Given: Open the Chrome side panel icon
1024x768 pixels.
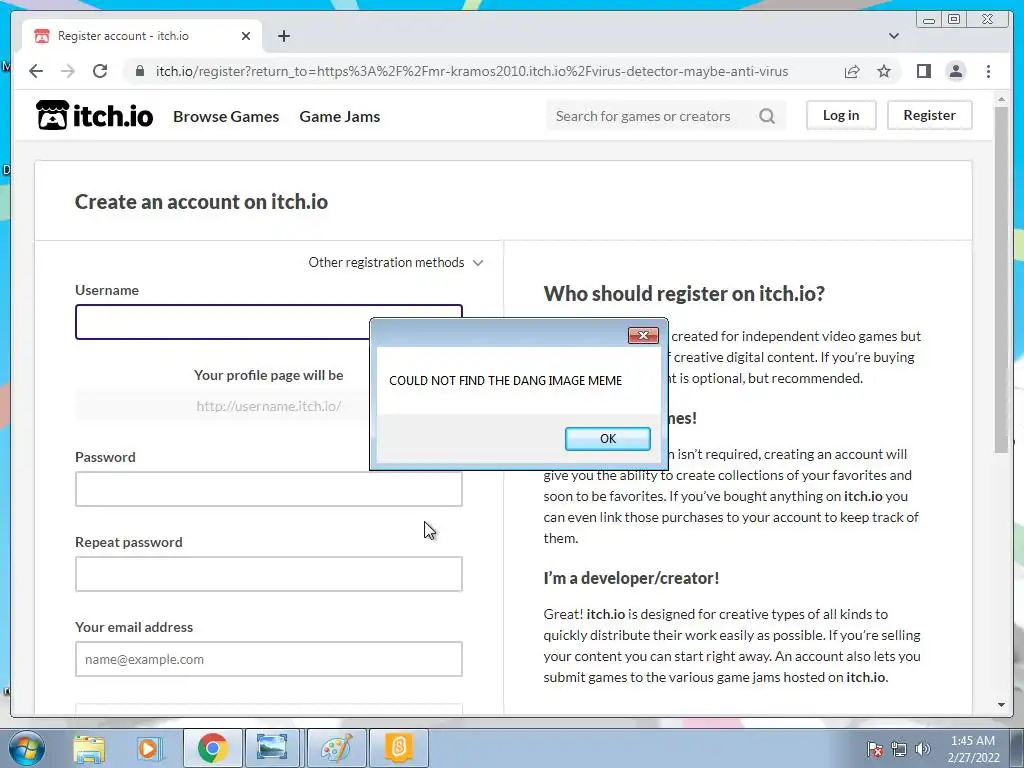Looking at the screenshot, I should tap(923, 71).
